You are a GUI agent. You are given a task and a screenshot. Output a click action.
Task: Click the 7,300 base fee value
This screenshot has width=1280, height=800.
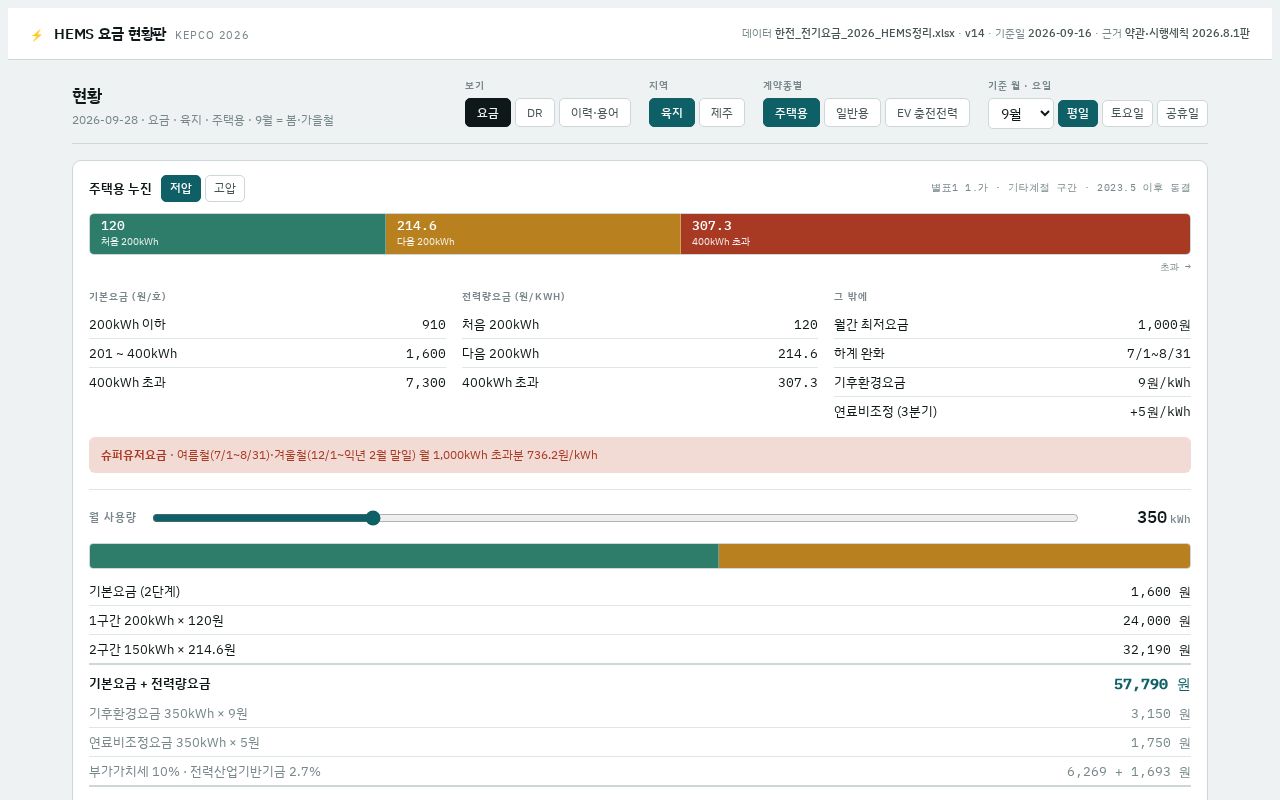coord(426,383)
